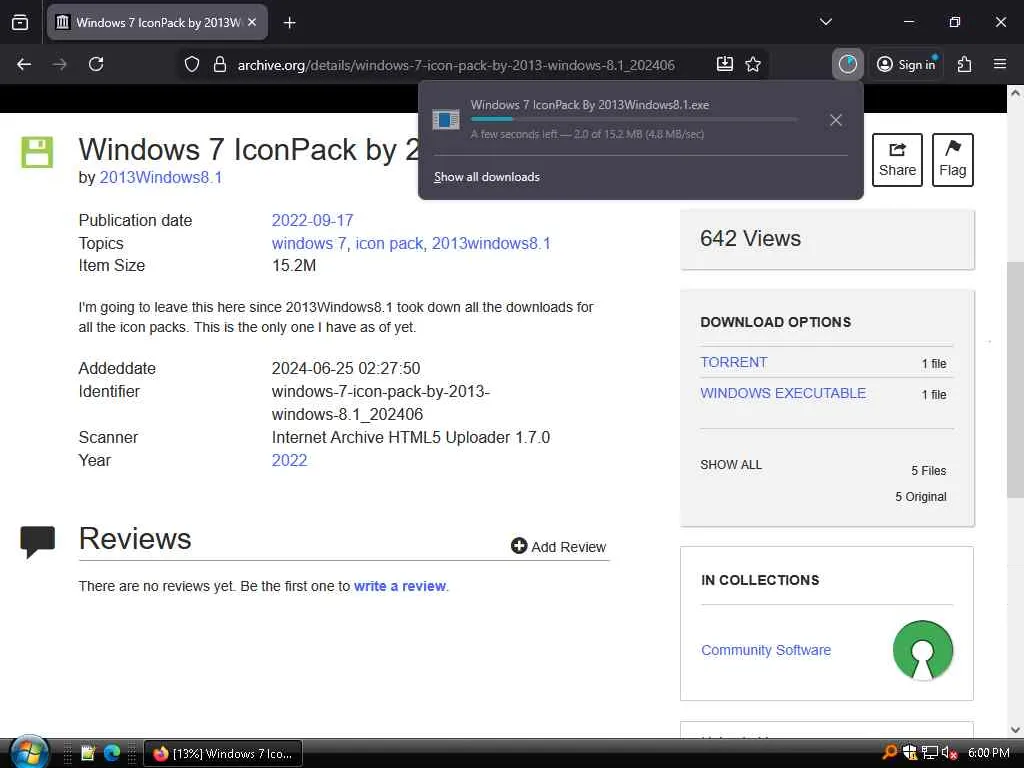Click the Community Software green logo
1024x768 pixels.
923,650
